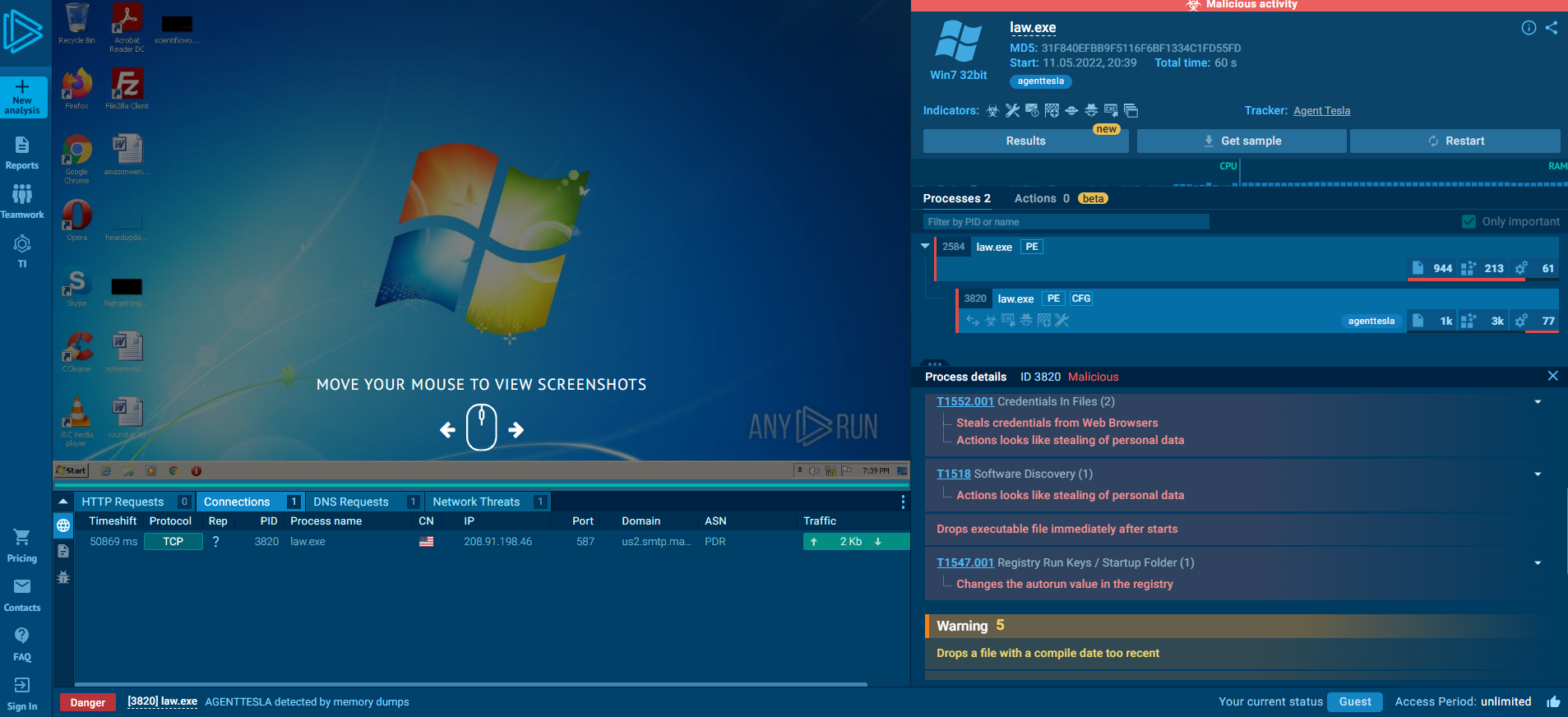Click the agenttesla tag under the MD5 line
Screen dimensions: 1568x717
[1040, 81]
